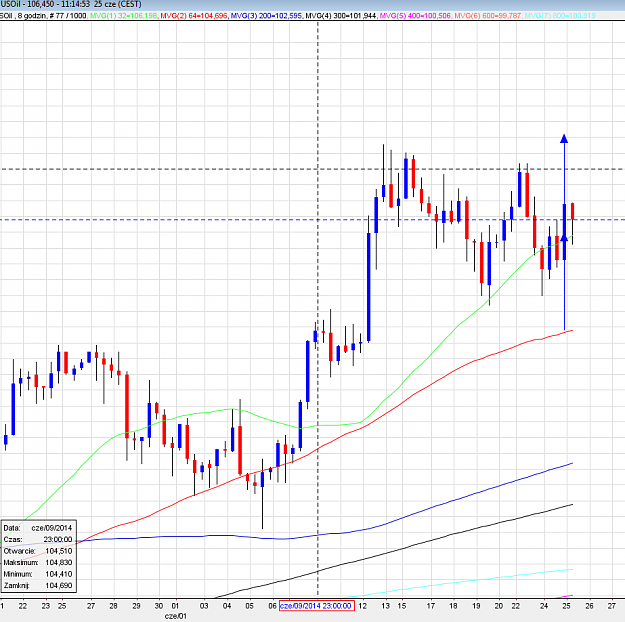Click the date axis label 12
Screen dimensions: 625x622
(x=362, y=606)
